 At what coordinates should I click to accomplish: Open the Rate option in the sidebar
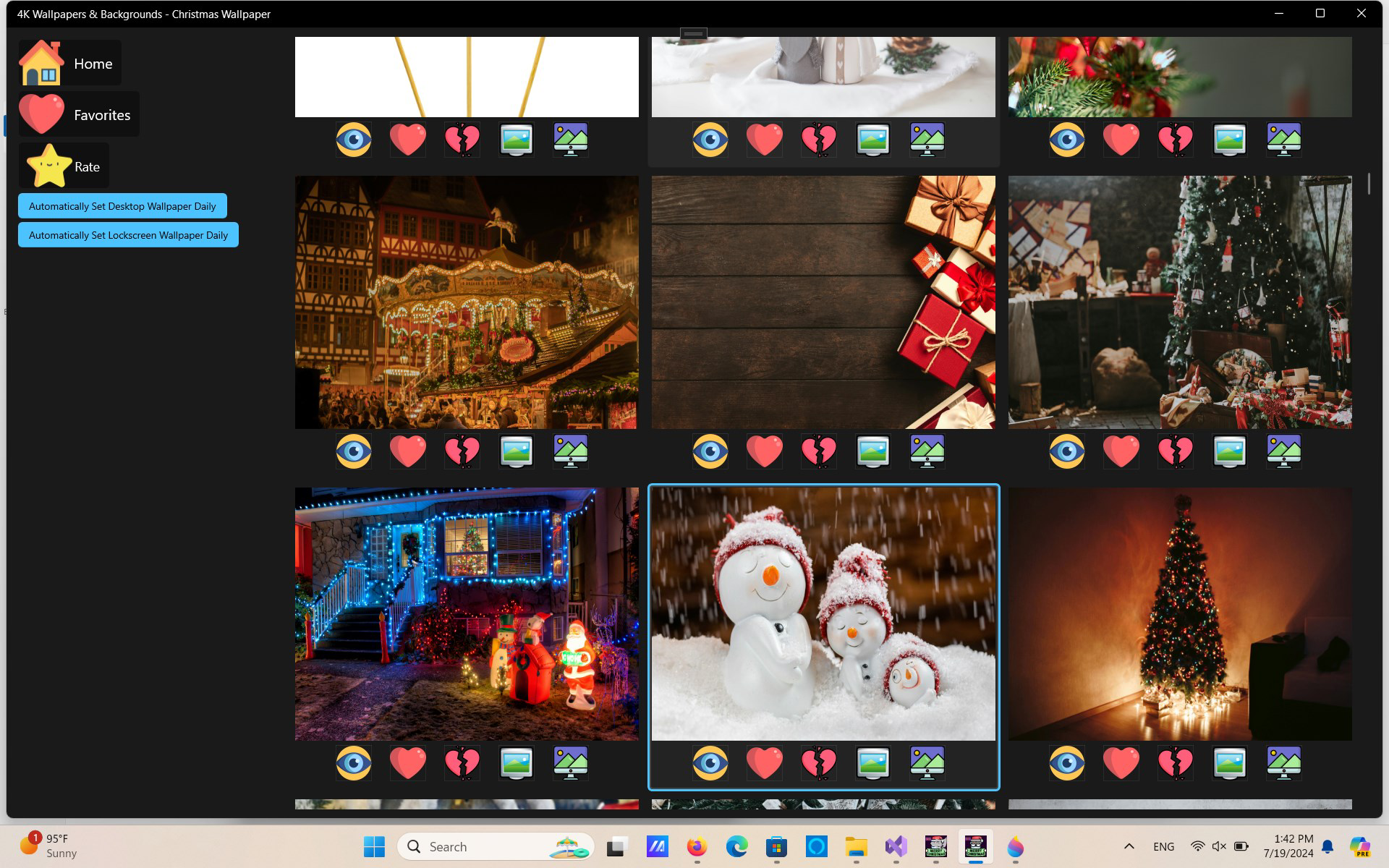(64, 166)
